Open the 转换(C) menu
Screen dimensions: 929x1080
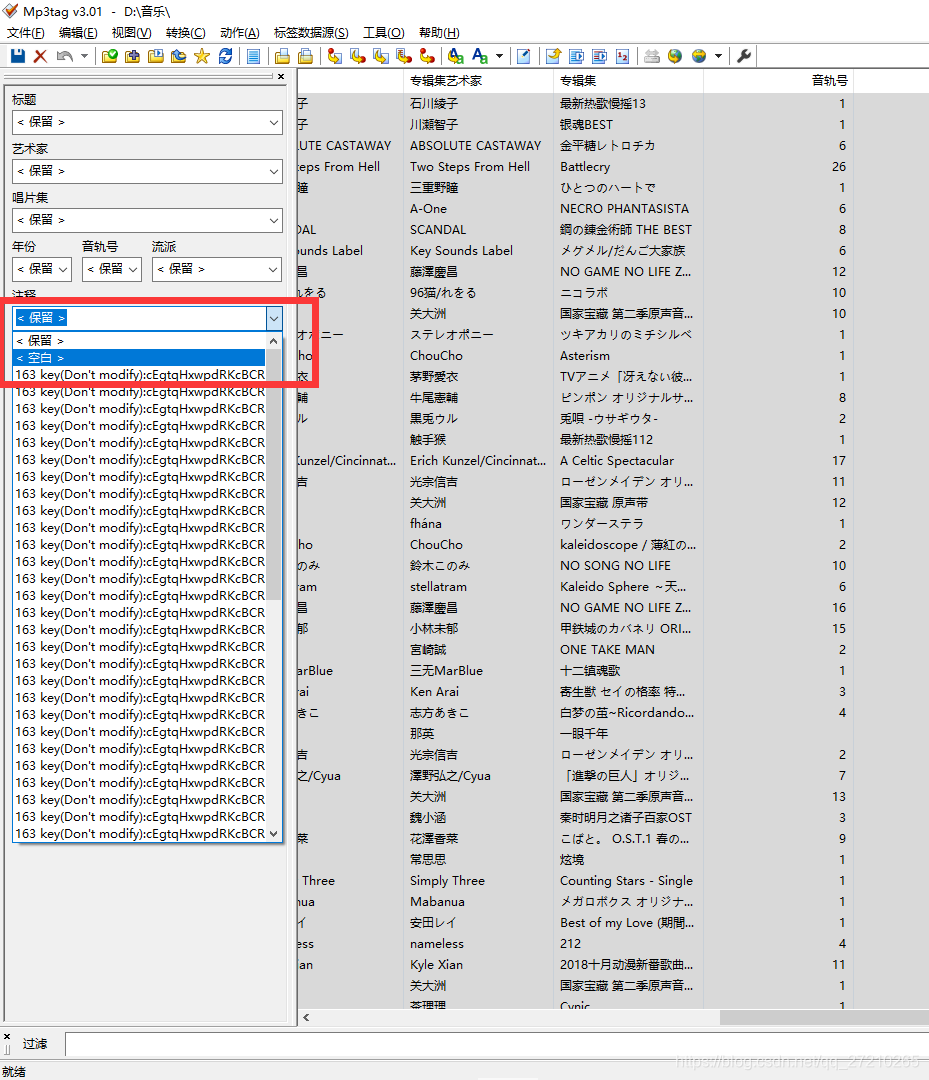click(x=185, y=33)
